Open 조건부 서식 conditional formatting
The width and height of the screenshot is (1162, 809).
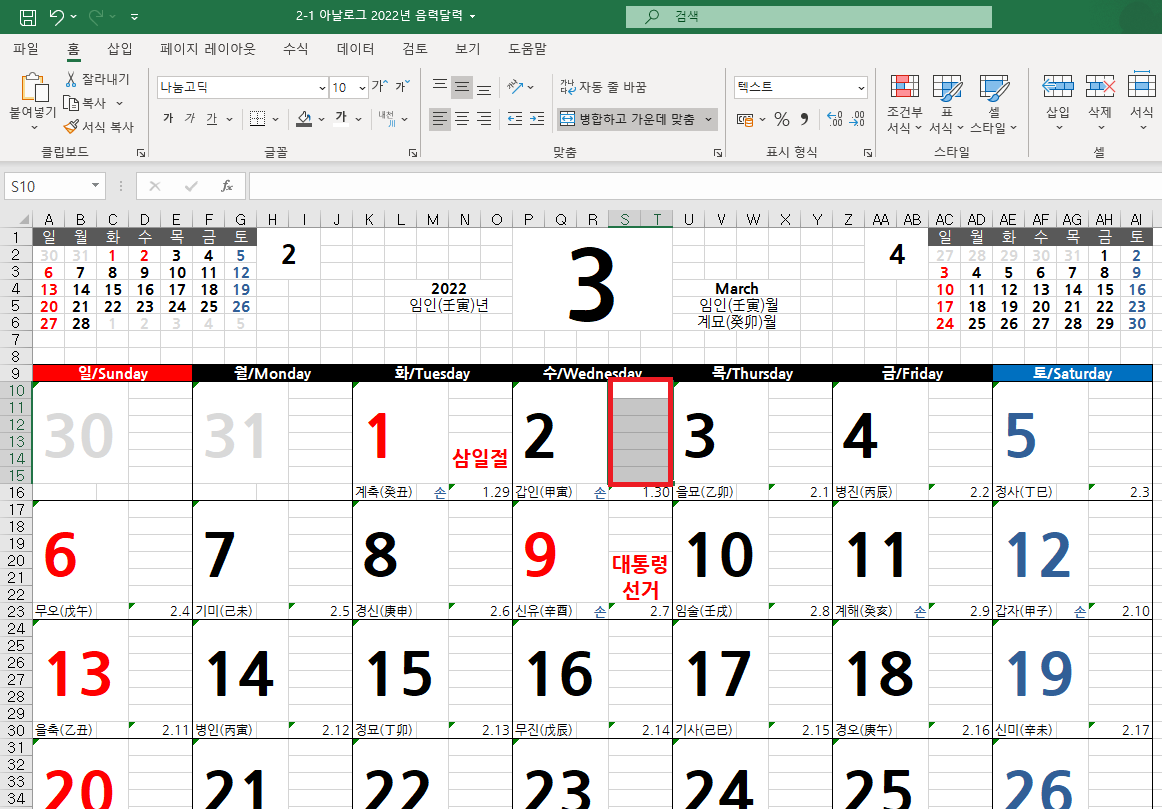(x=904, y=104)
